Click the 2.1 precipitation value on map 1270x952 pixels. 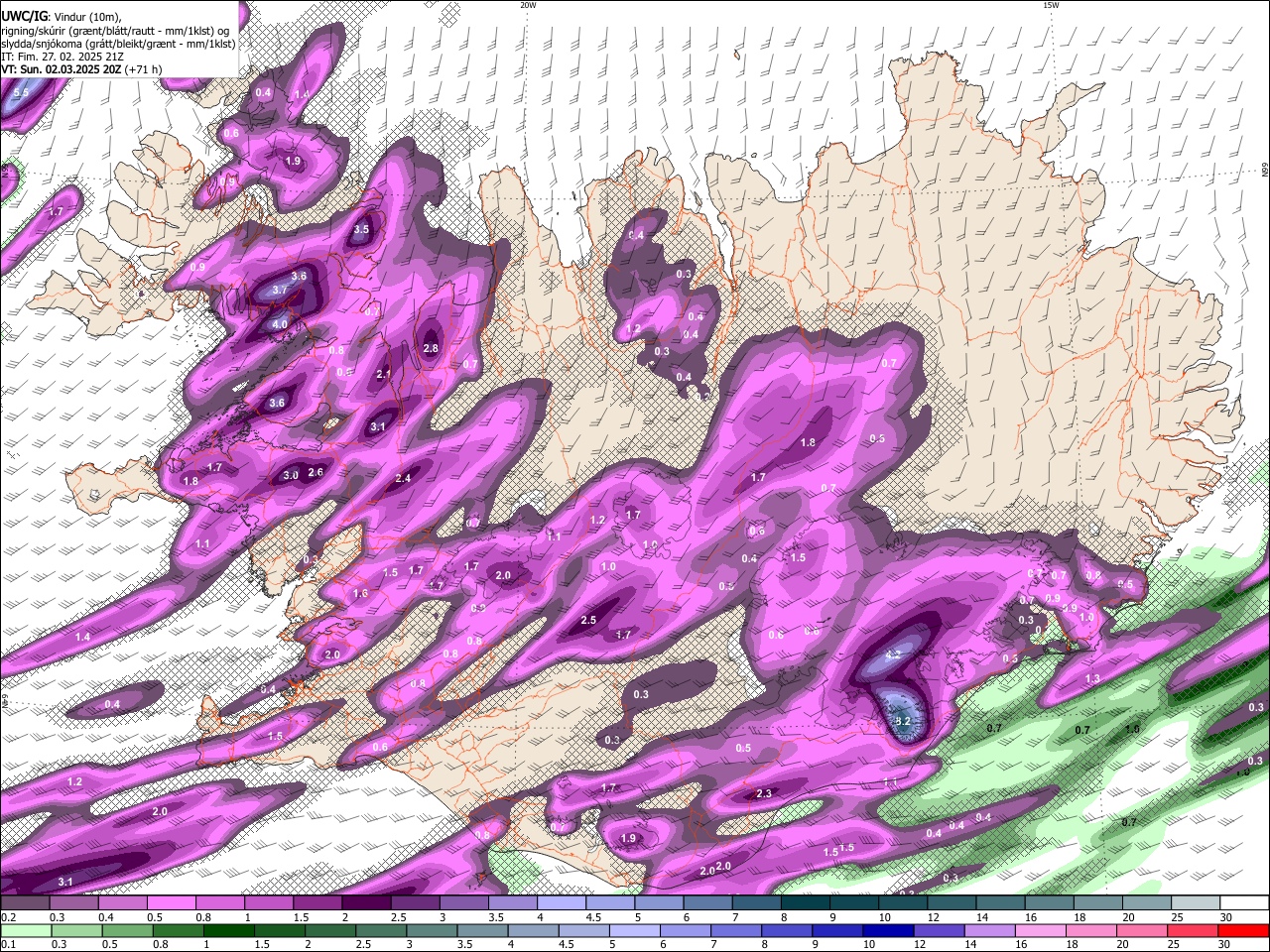pyautogui.click(x=385, y=374)
